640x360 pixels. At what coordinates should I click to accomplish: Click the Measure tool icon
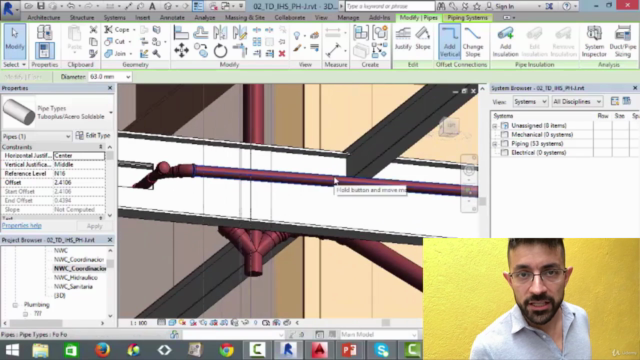click(x=333, y=50)
